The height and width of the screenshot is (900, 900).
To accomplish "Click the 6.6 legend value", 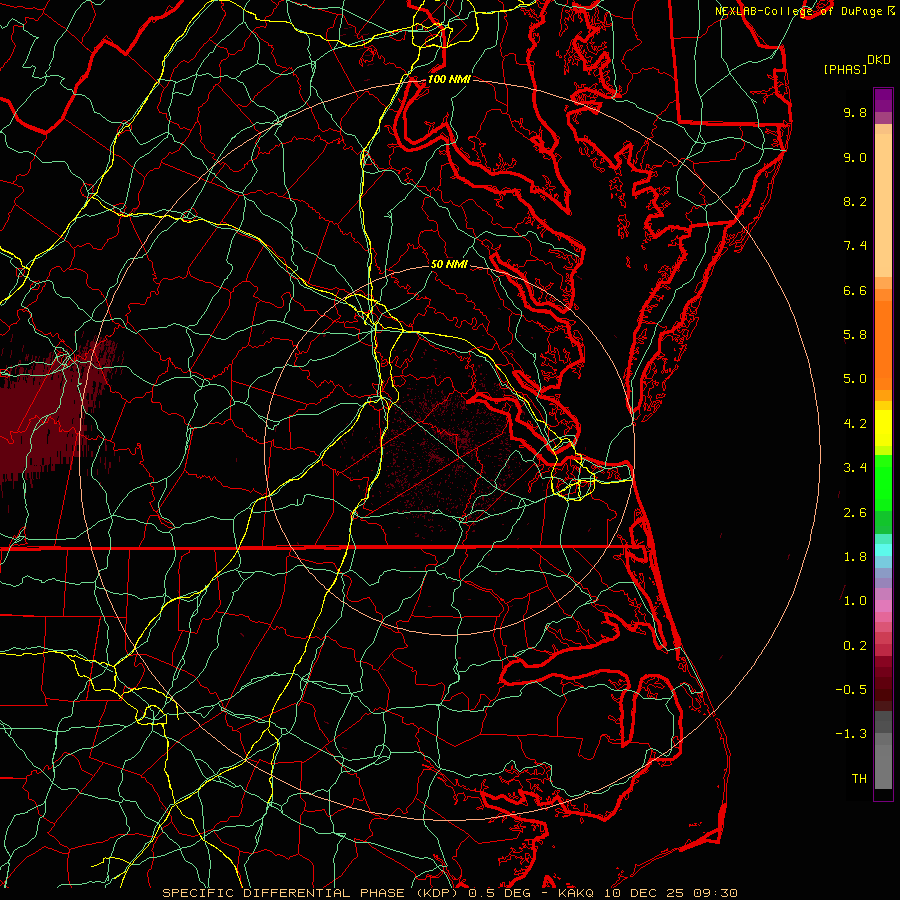I will (855, 290).
